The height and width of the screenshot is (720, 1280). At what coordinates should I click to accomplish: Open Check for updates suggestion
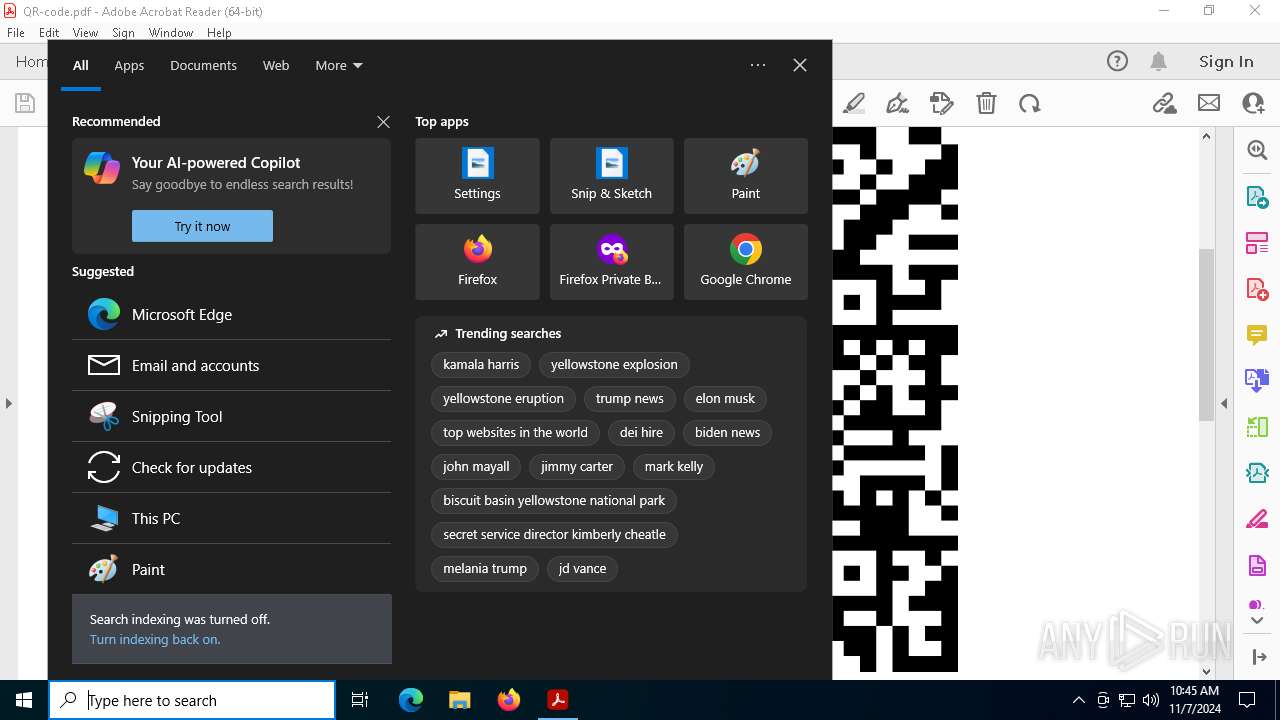tap(232, 467)
